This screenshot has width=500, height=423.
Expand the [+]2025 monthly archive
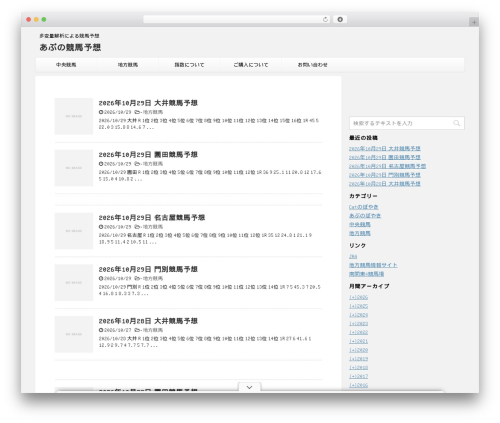pos(358,306)
